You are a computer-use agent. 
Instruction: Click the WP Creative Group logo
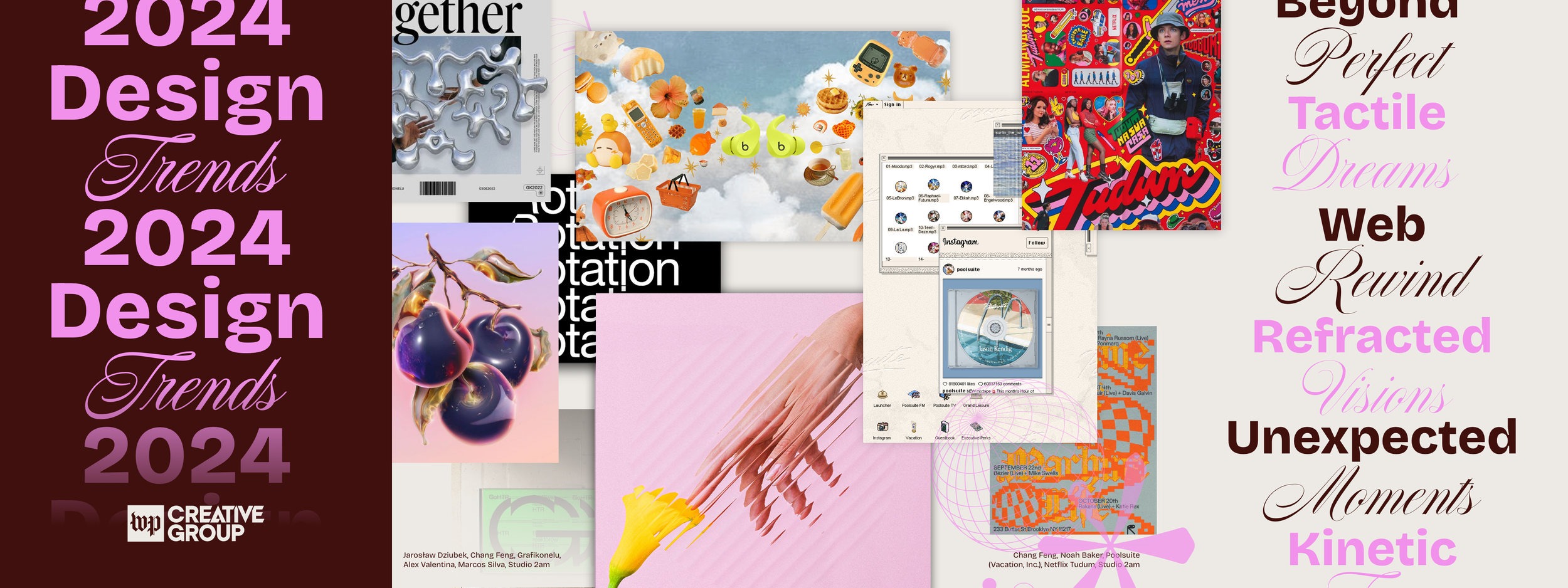(196, 523)
